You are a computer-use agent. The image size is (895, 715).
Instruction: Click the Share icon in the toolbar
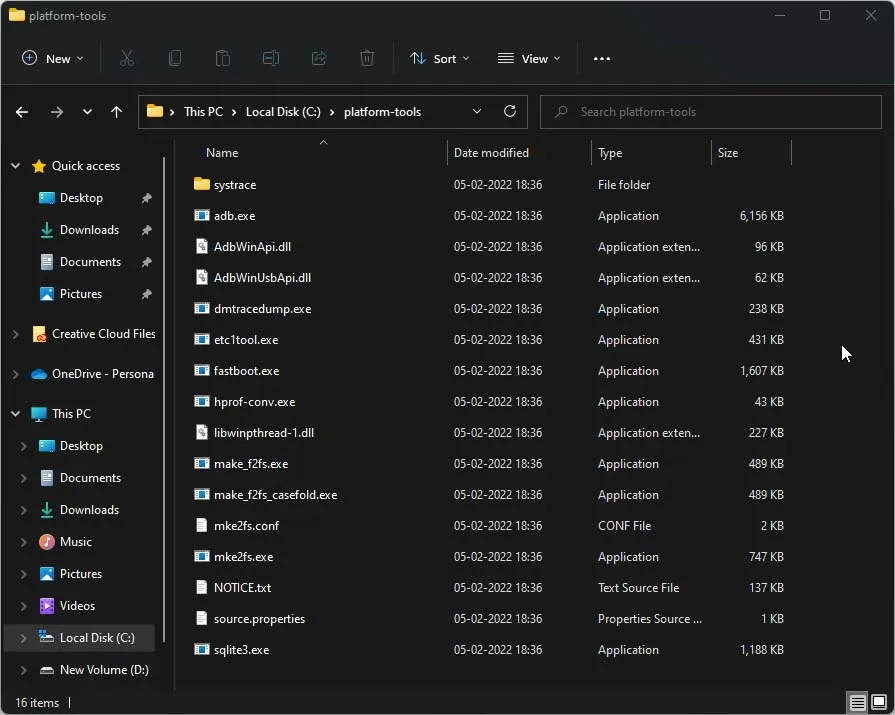coord(319,58)
